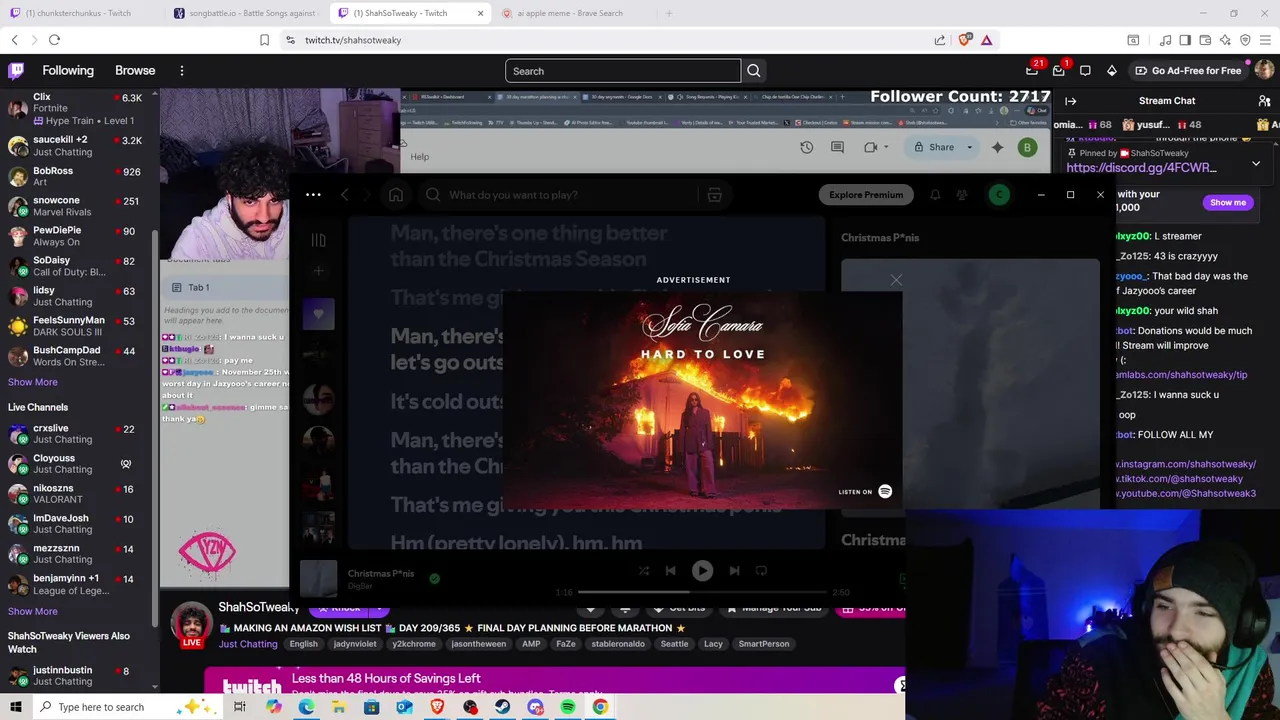Open Brave Leo AI sparkle icon
The height and width of the screenshot is (720, 1280).
(x=1225, y=40)
